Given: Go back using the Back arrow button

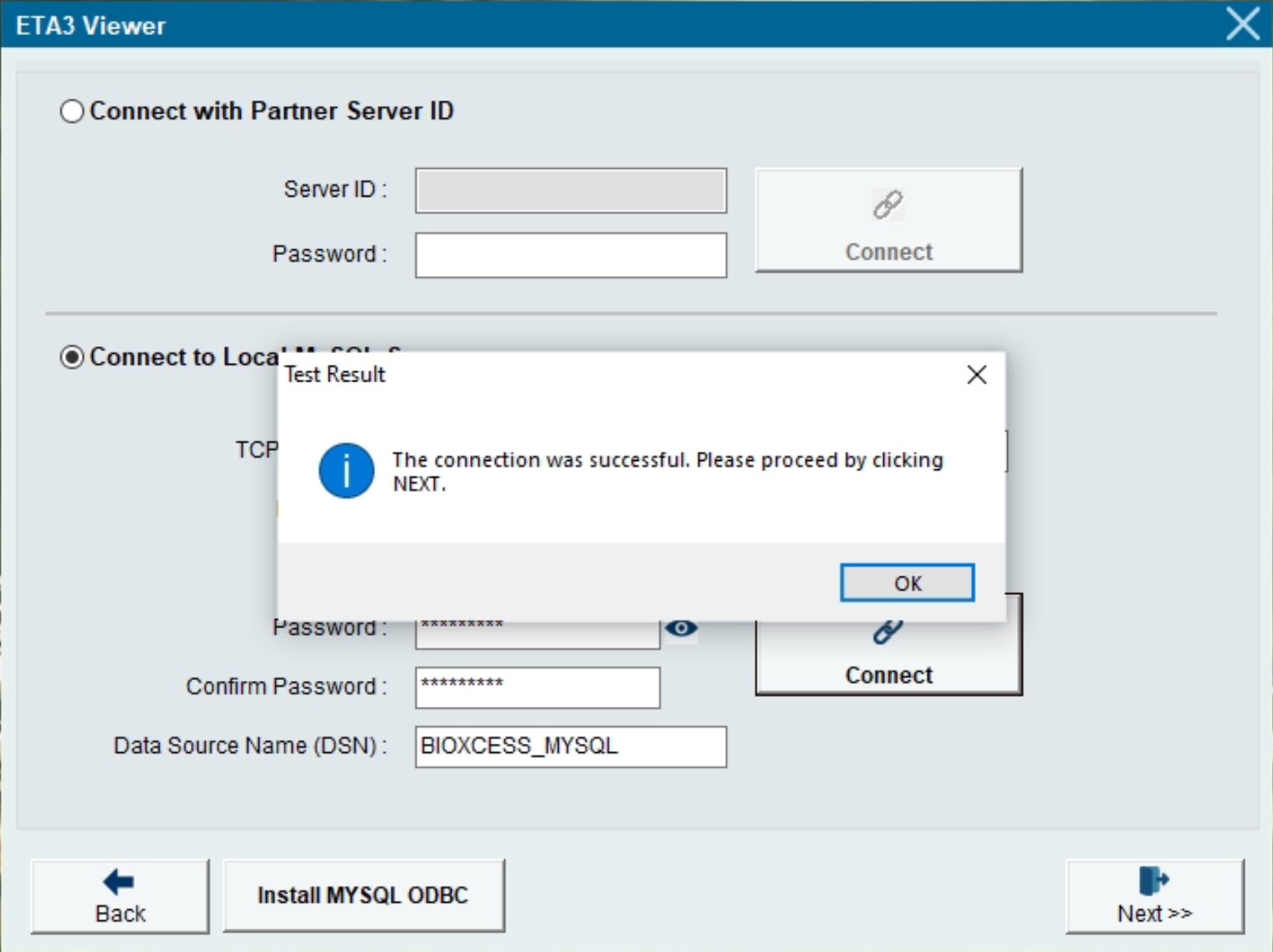Looking at the screenshot, I should [x=120, y=896].
